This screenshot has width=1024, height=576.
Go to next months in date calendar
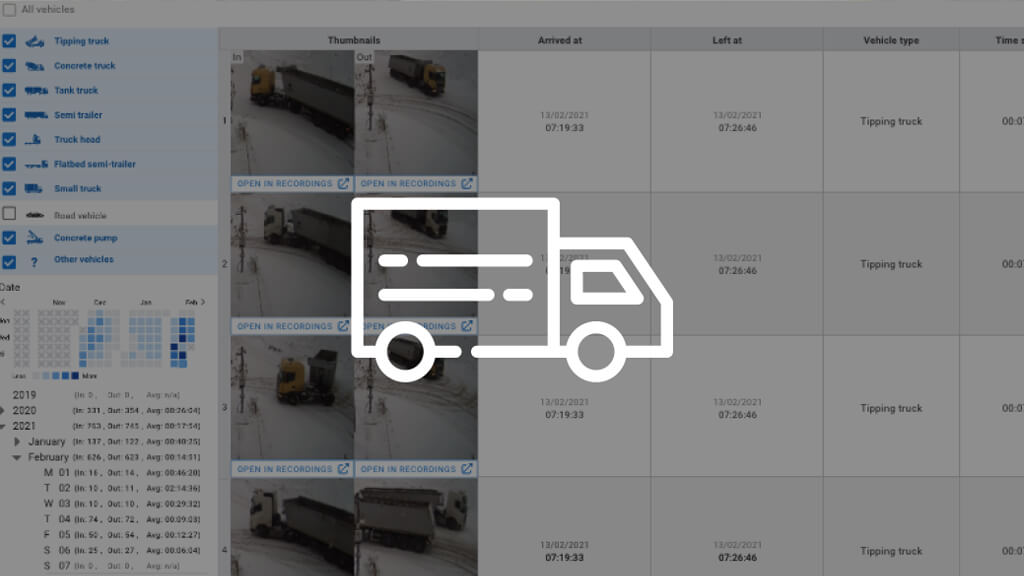point(203,302)
